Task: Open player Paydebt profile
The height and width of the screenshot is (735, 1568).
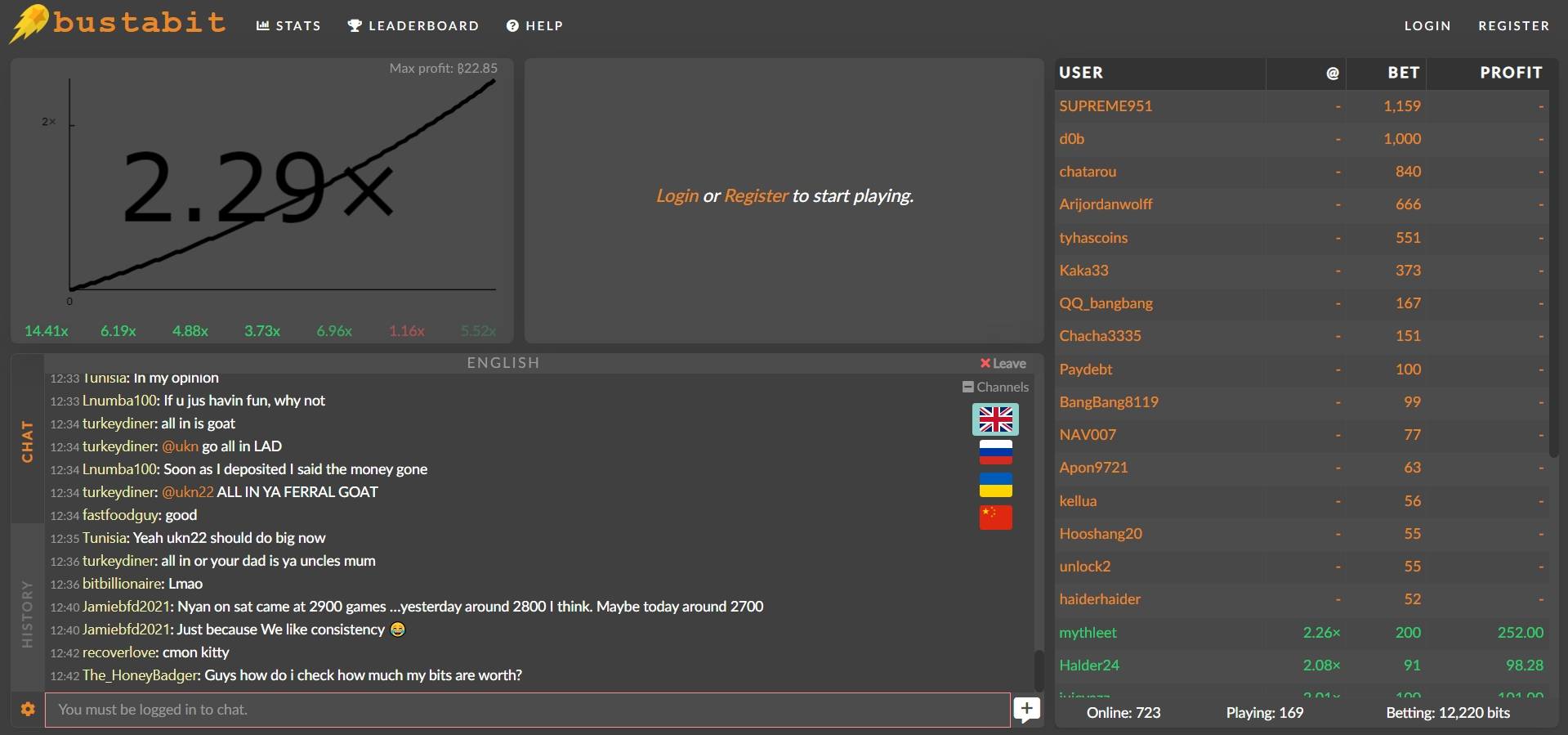Action: tap(1086, 370)
